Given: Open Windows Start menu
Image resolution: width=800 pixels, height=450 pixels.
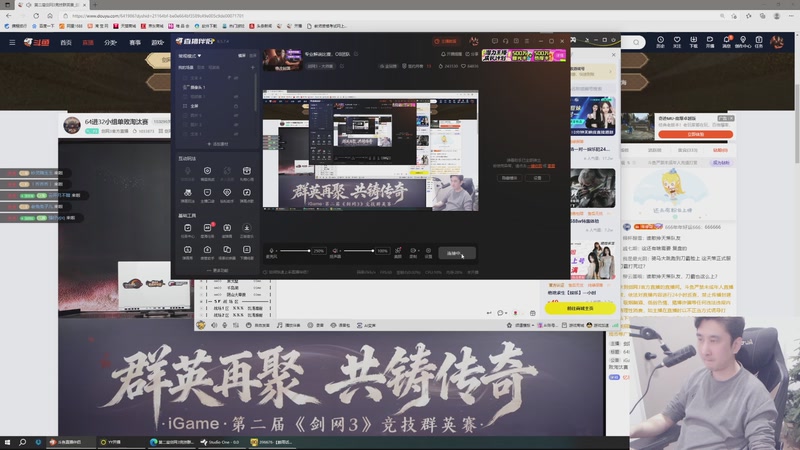Looking at the screenshot, I should [7, 442].
